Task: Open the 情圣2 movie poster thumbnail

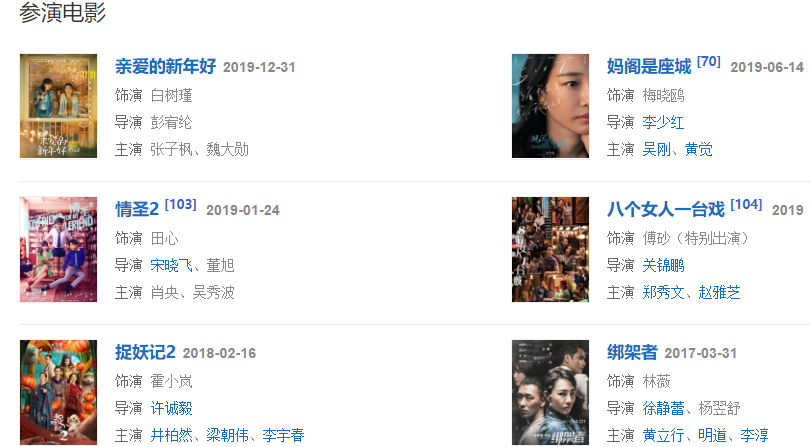Action: tap(58, 249)
